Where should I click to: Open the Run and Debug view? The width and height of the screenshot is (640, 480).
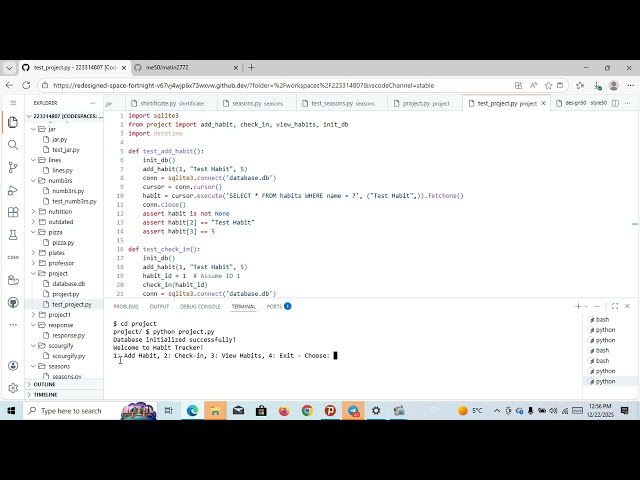click(x=13, y=190)
